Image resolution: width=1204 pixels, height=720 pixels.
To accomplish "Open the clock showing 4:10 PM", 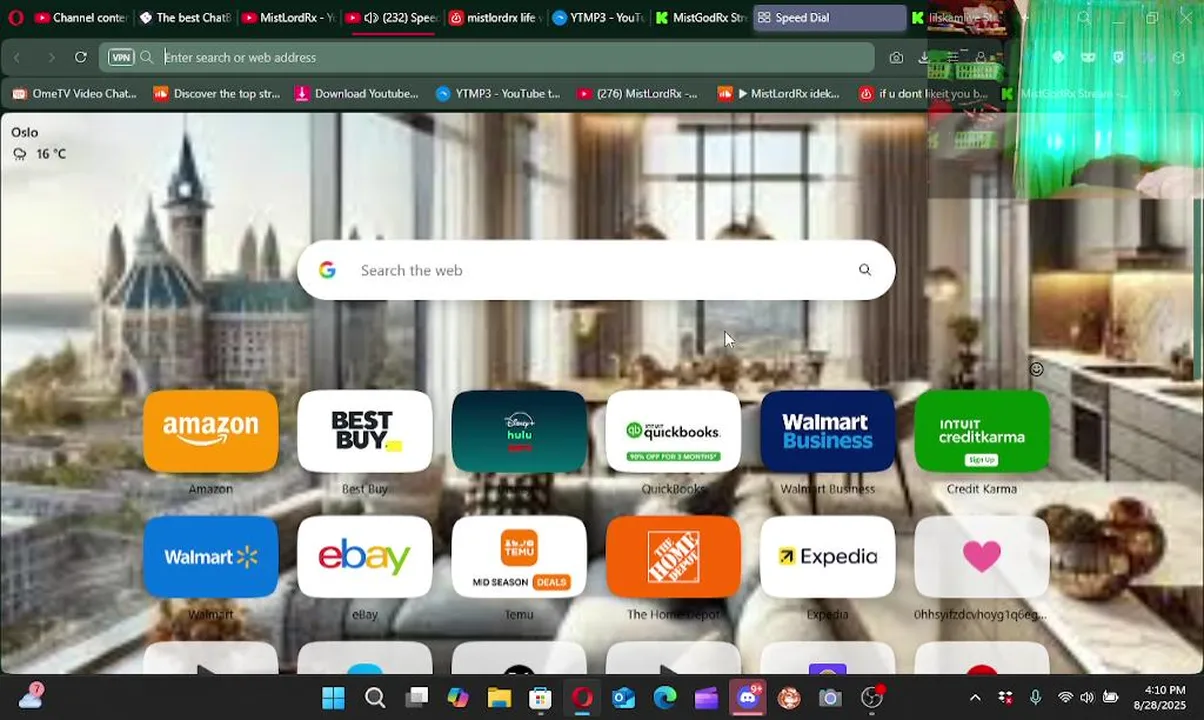I will click(x=1158, y=697).
